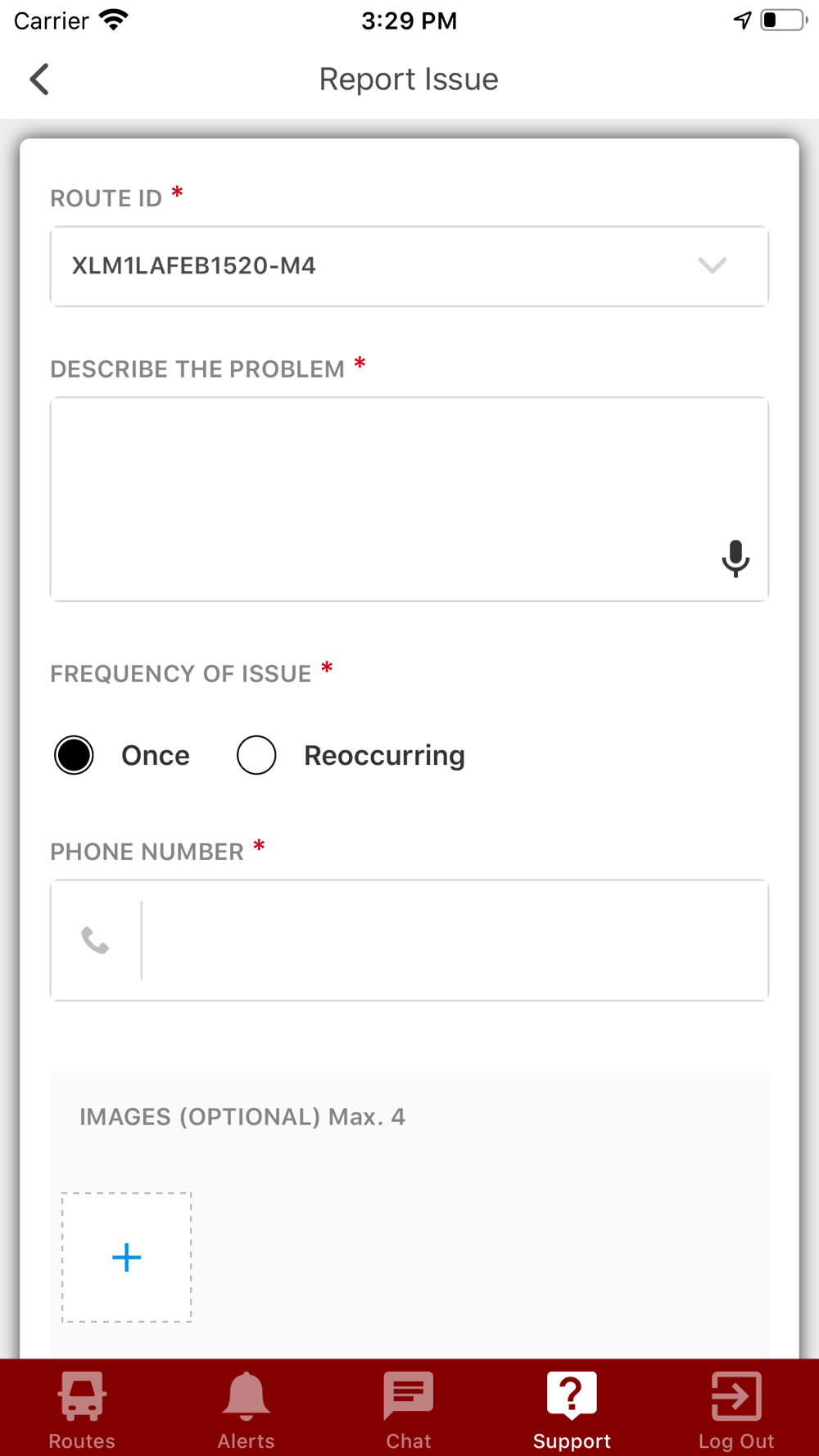
Task: Tap the microphone dictation icon
Action: coord(735,558)
